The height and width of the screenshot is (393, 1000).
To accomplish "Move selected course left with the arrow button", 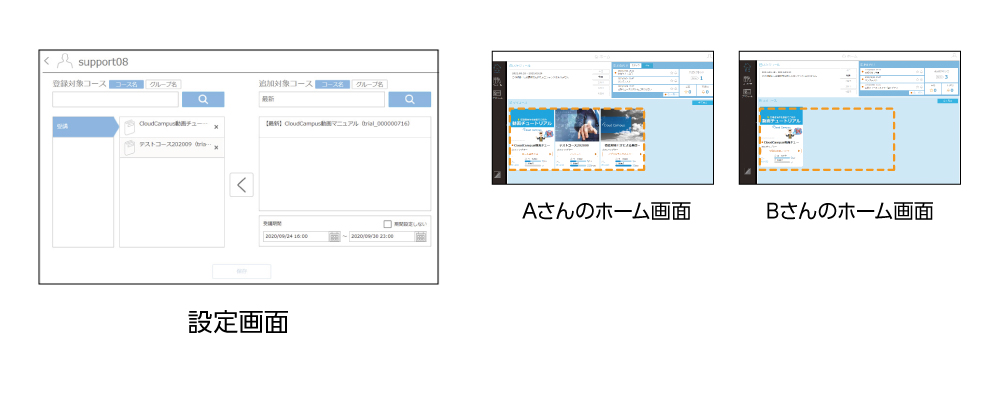I will coord(241,184).
